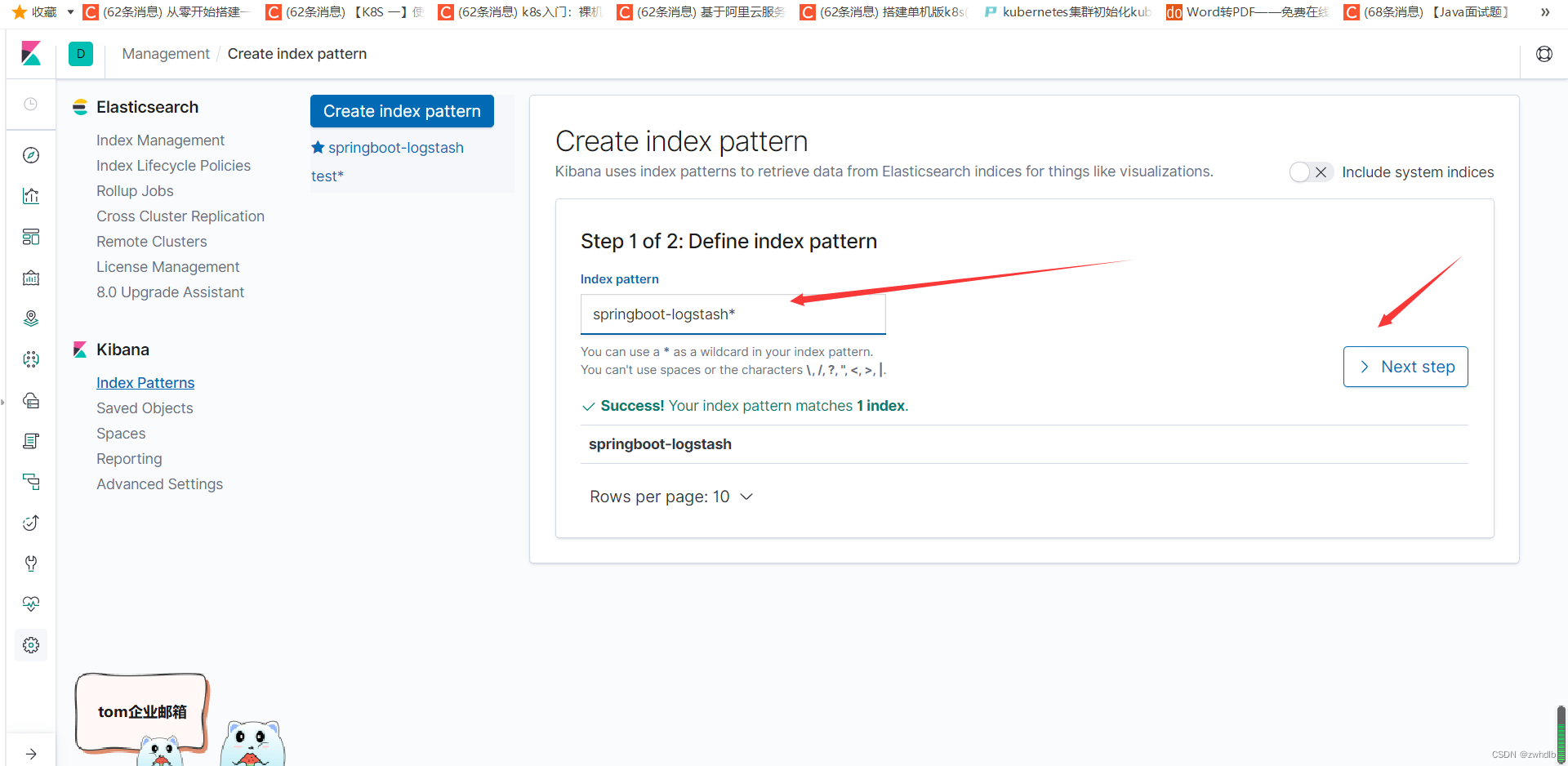Open Index Lifecycle Policies

(173, 166)
